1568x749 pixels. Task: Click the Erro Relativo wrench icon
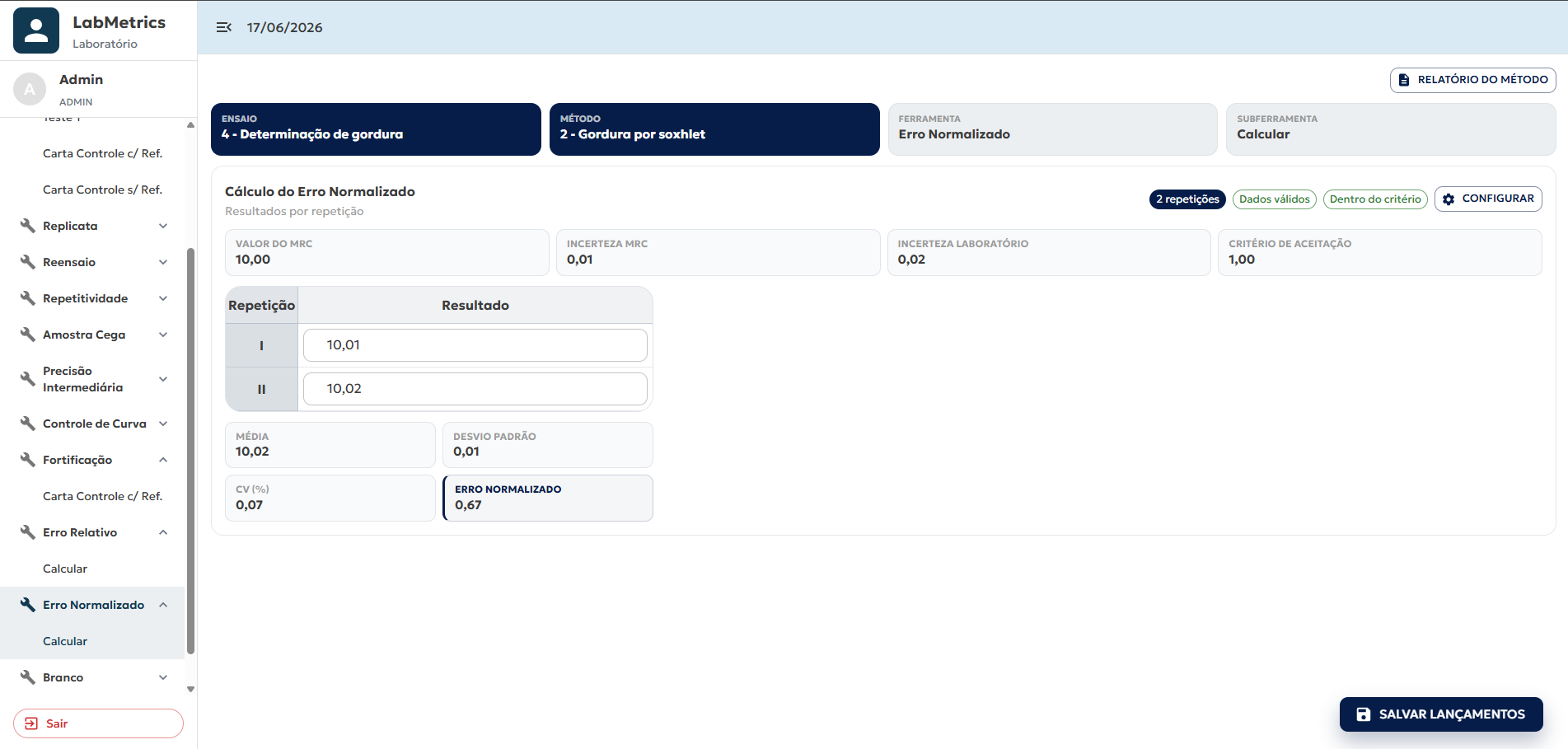coord(27,532)
